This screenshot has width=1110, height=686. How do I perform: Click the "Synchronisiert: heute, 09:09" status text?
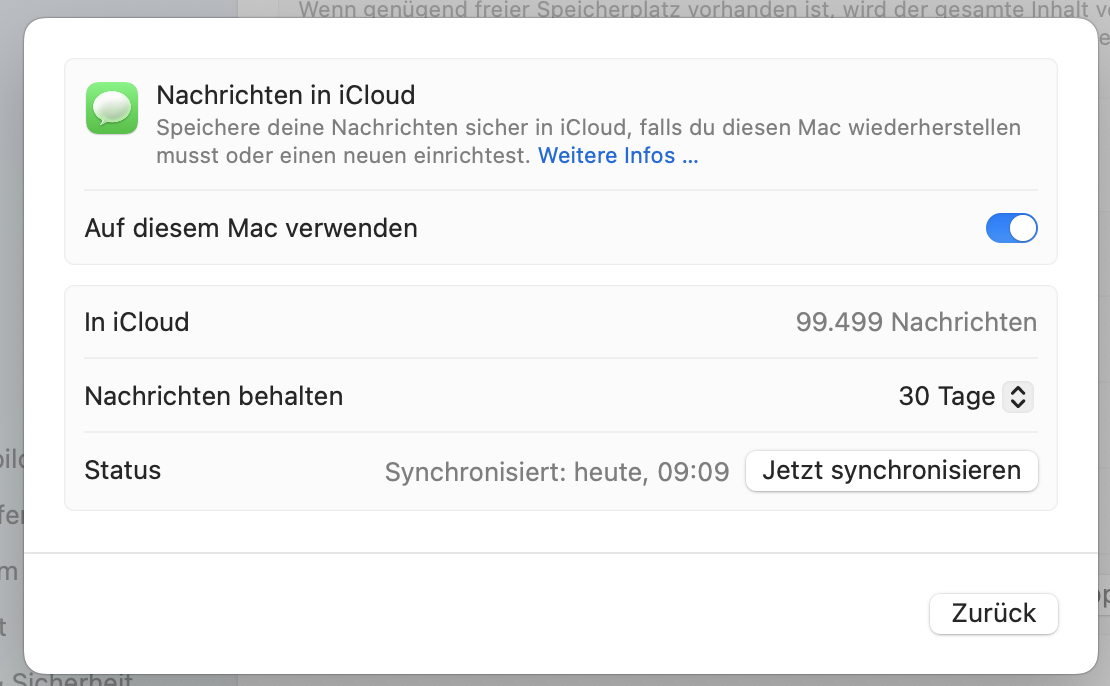(x=556, y=471)
